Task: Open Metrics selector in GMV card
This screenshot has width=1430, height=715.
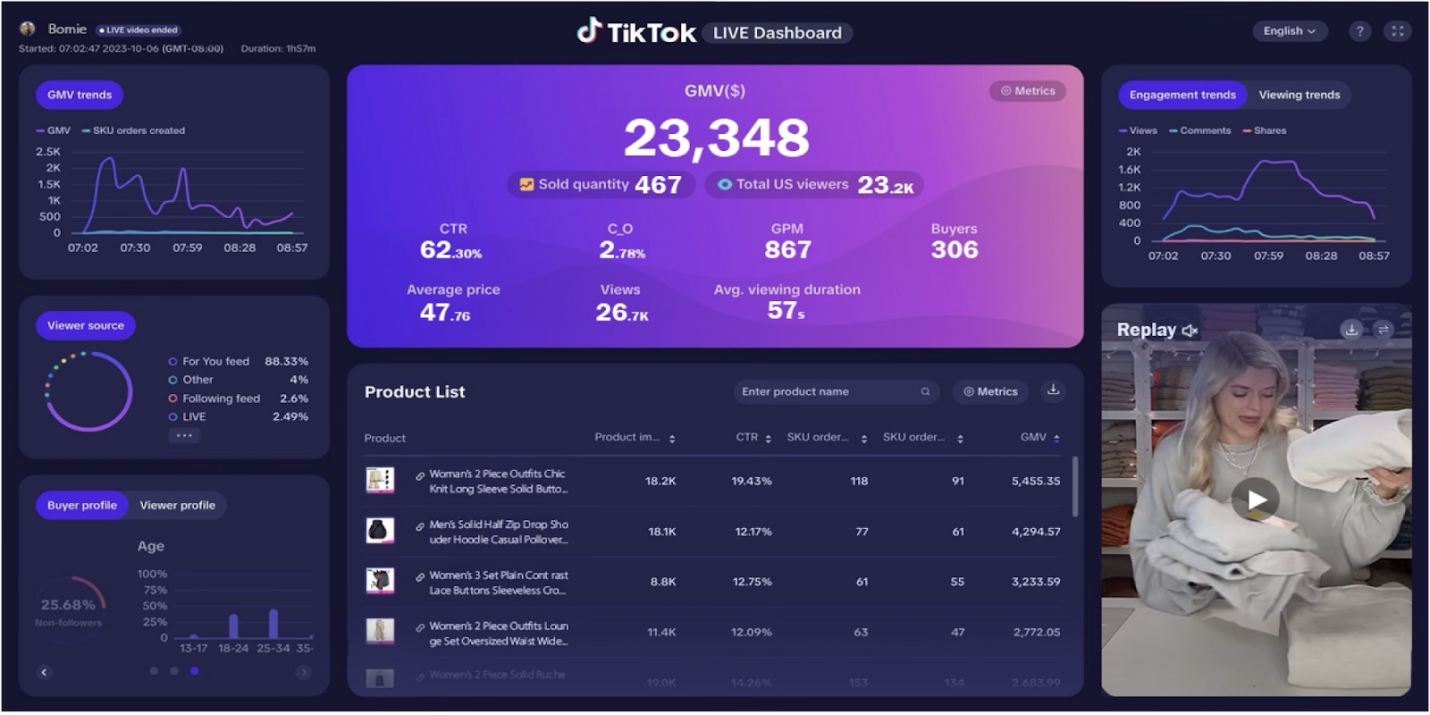Action: click(1028, 91)
